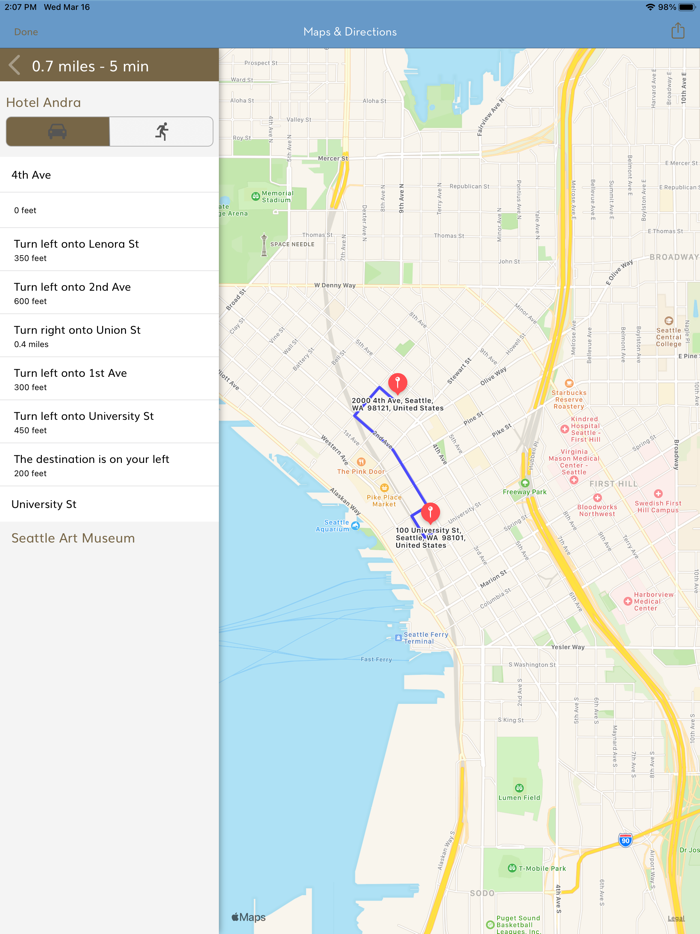Tap Done to close directions
The width and height of the screenshot is (700, 934).
coord(26,32)
